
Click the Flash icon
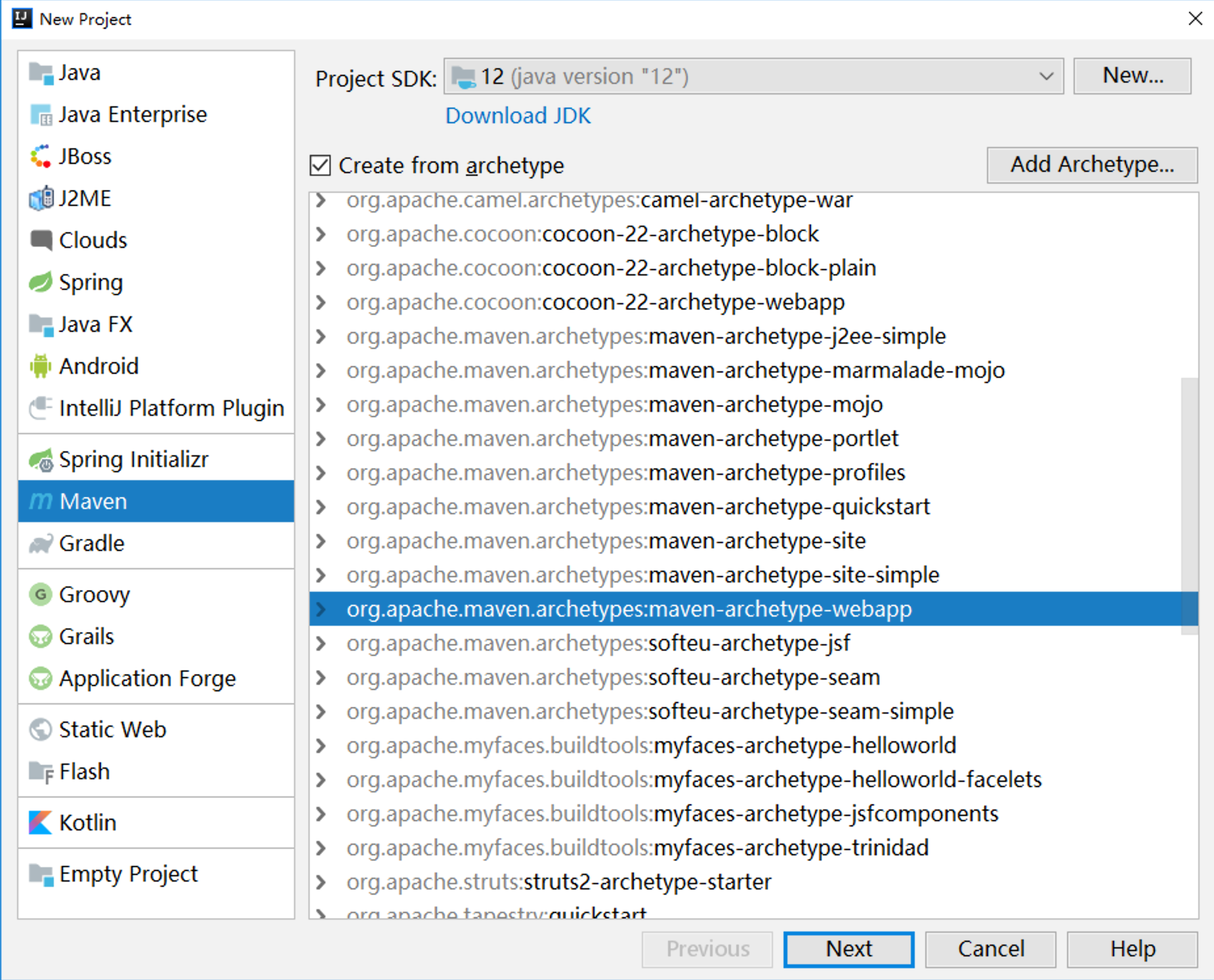point(41,772)
